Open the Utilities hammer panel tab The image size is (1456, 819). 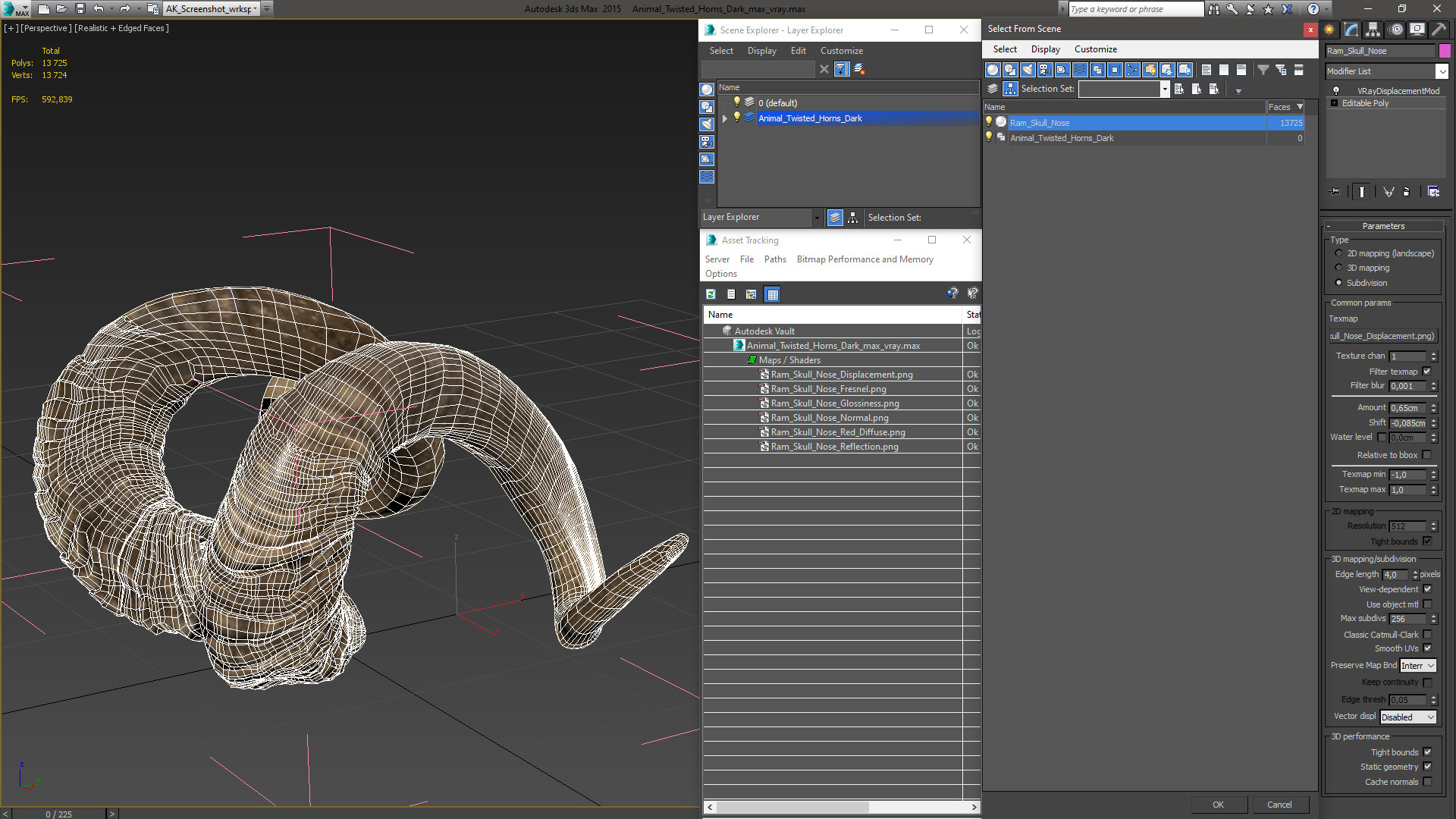coord(1439,30)
